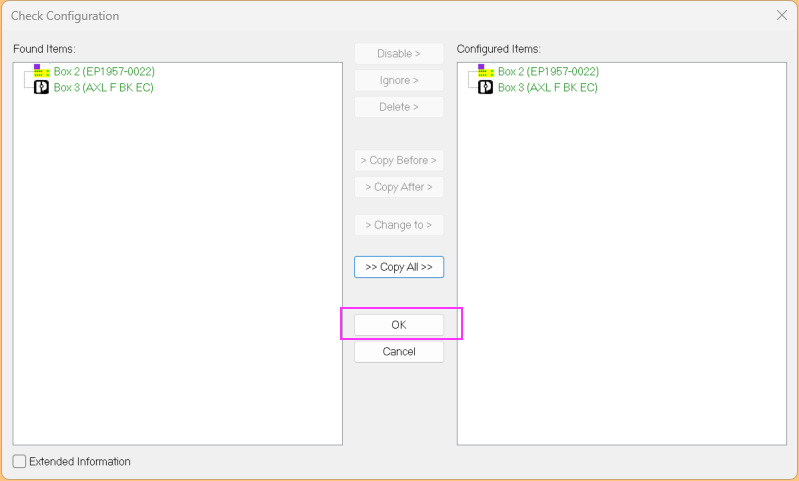Image resolution: width=799 pixels, height=481 pixels.
Task: Click the > Copy Before > button
Action: (399, 160)
